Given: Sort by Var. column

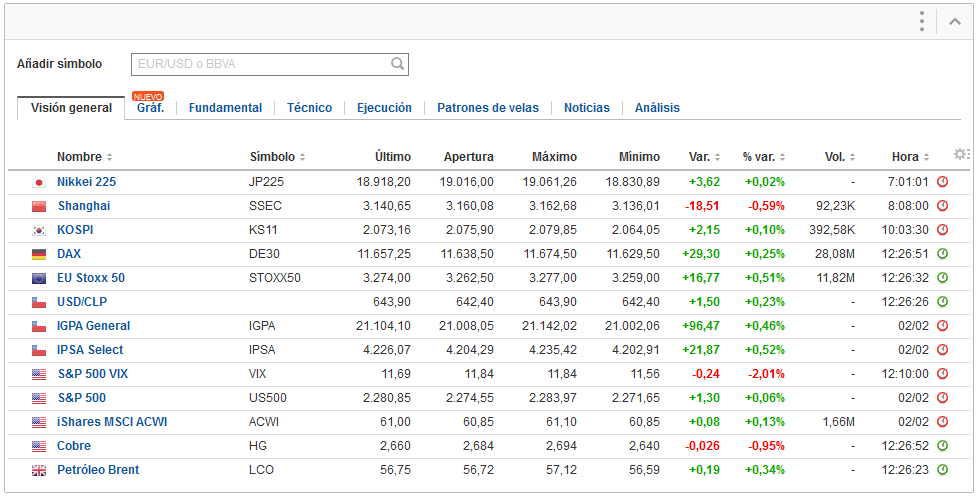Looking at the screenshot, I should coord(704,157).
